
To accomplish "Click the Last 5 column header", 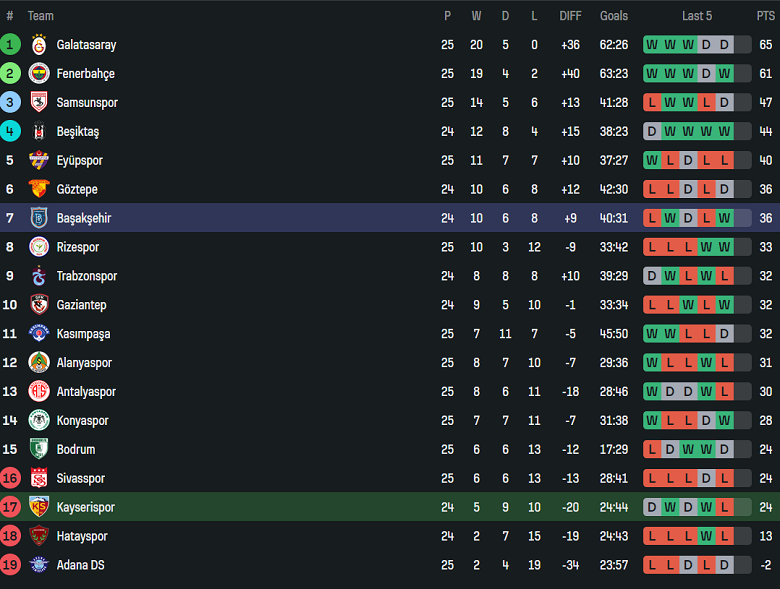I will (x=697, y=16).
